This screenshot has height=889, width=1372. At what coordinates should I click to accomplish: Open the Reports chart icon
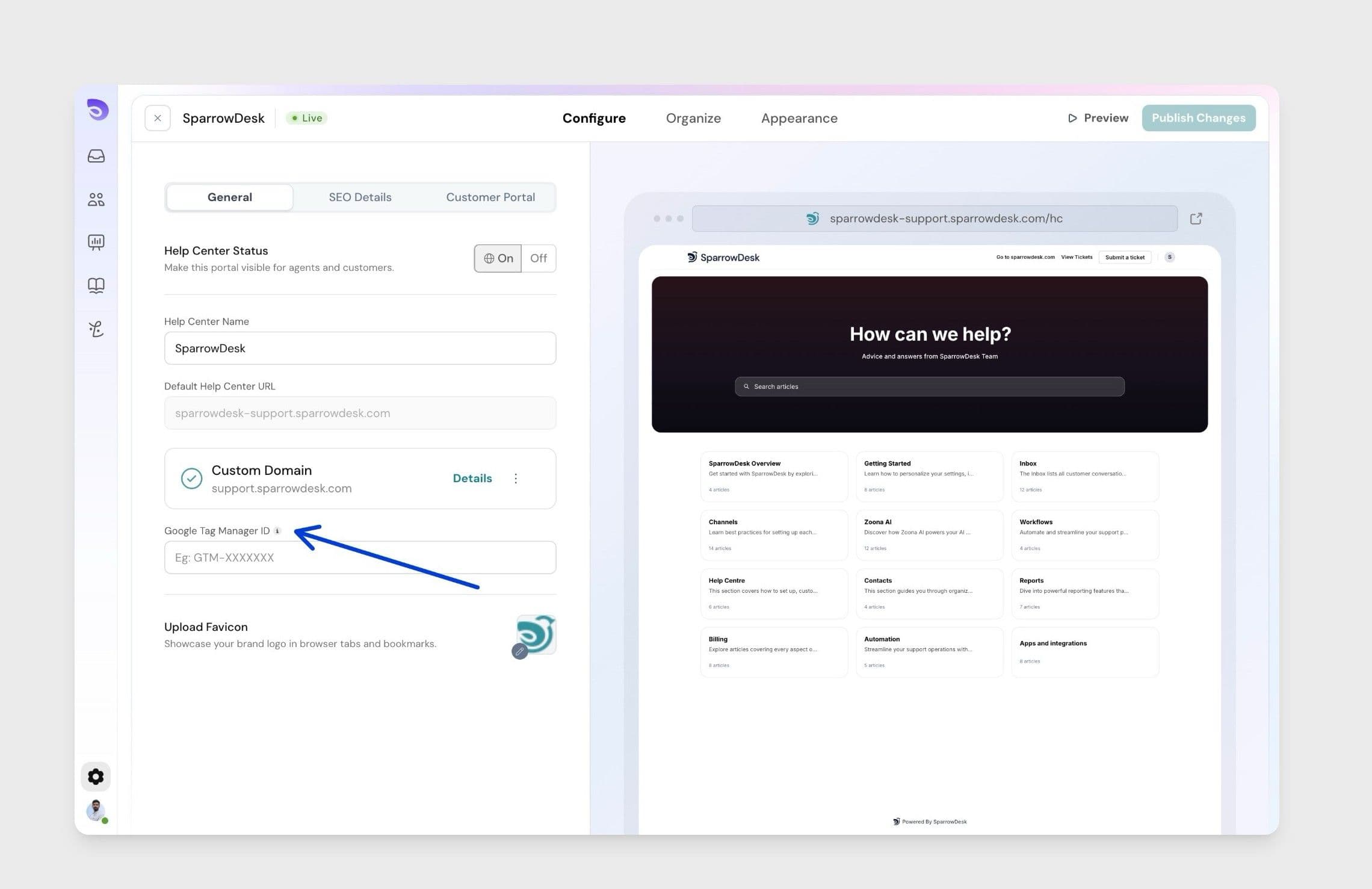pyautogui.click(x=96, y=243)
